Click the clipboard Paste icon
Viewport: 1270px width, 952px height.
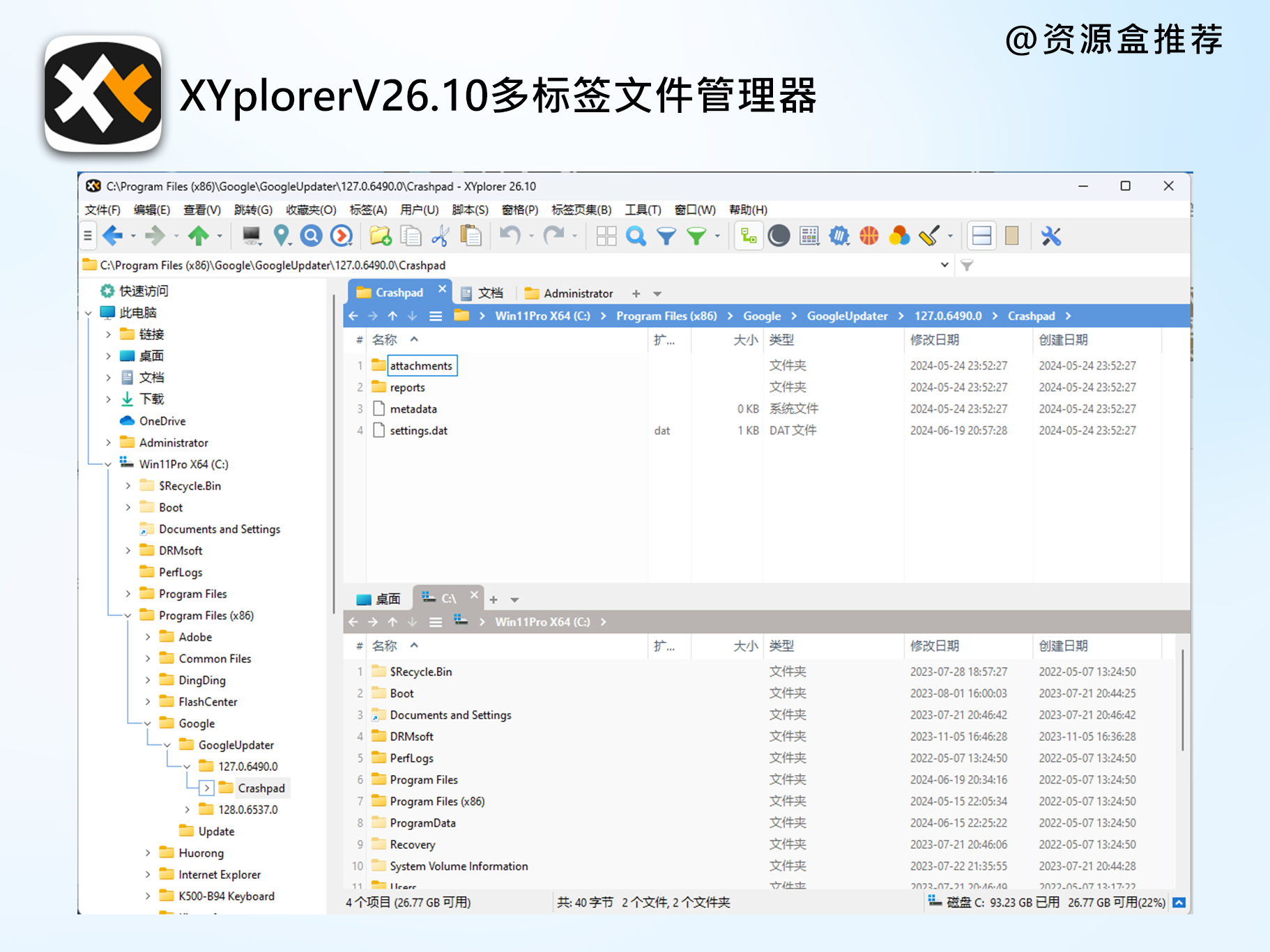471,236
